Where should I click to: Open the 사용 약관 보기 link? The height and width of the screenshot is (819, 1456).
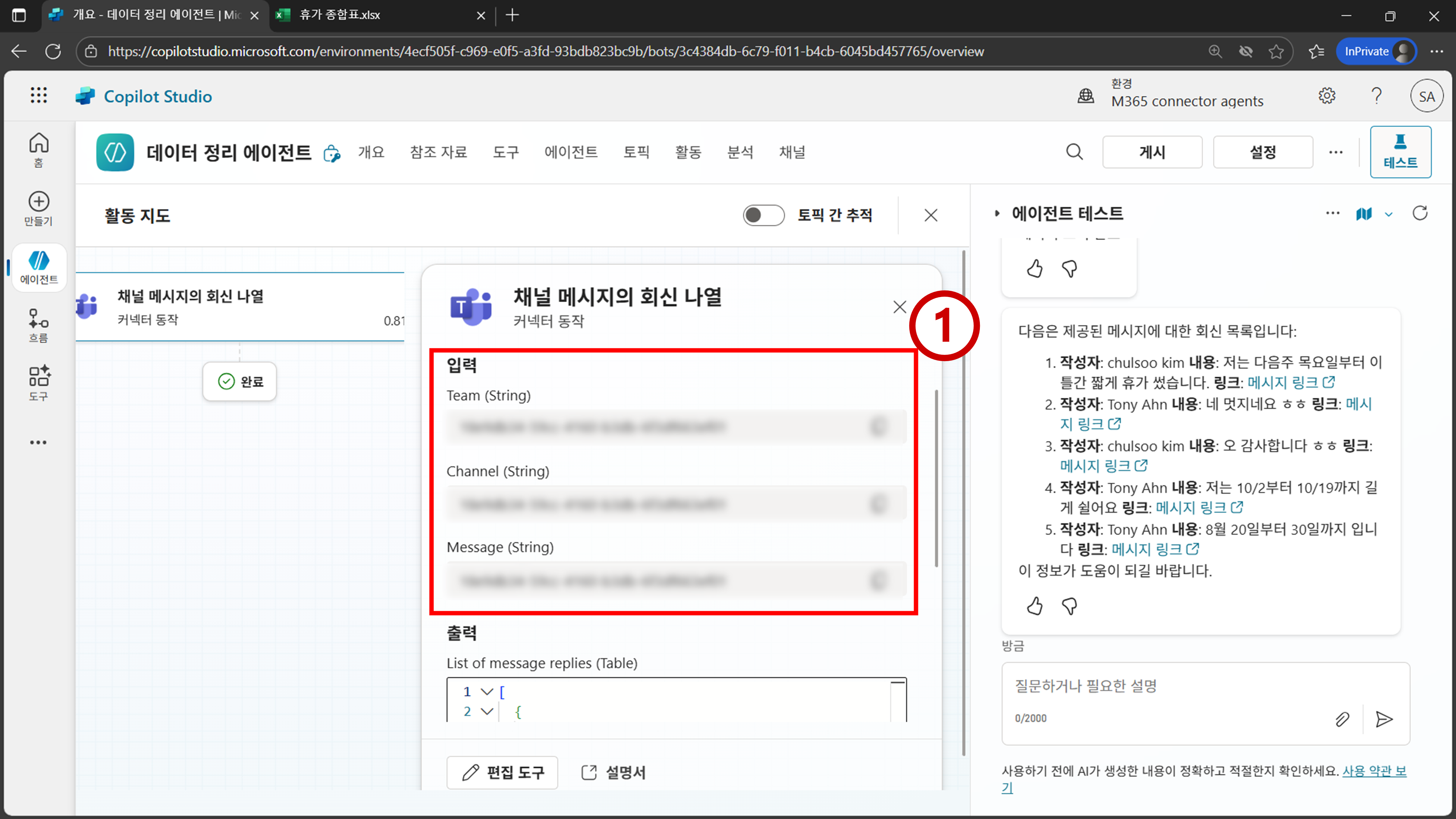(1373, 771)
